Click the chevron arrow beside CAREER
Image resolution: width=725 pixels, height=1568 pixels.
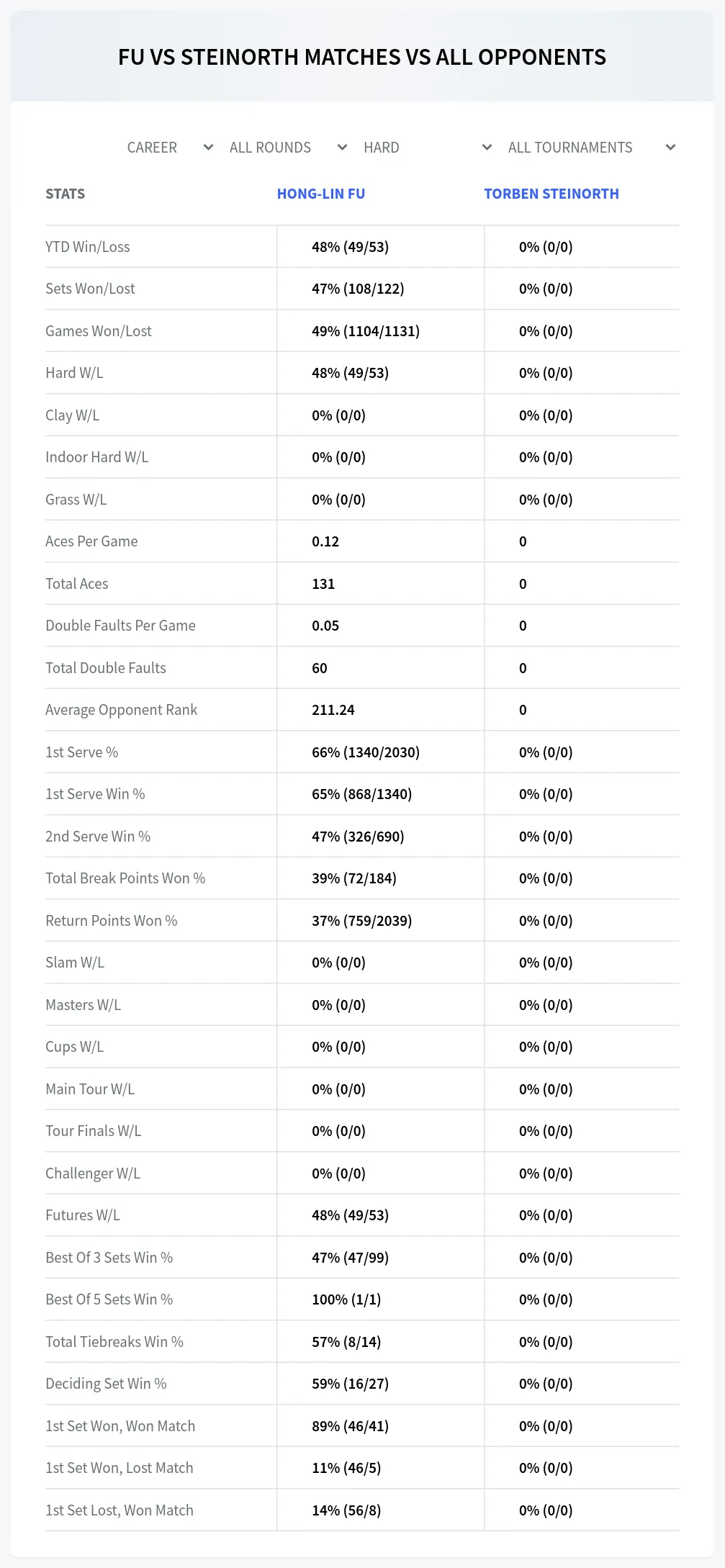(x=208, y=148)
